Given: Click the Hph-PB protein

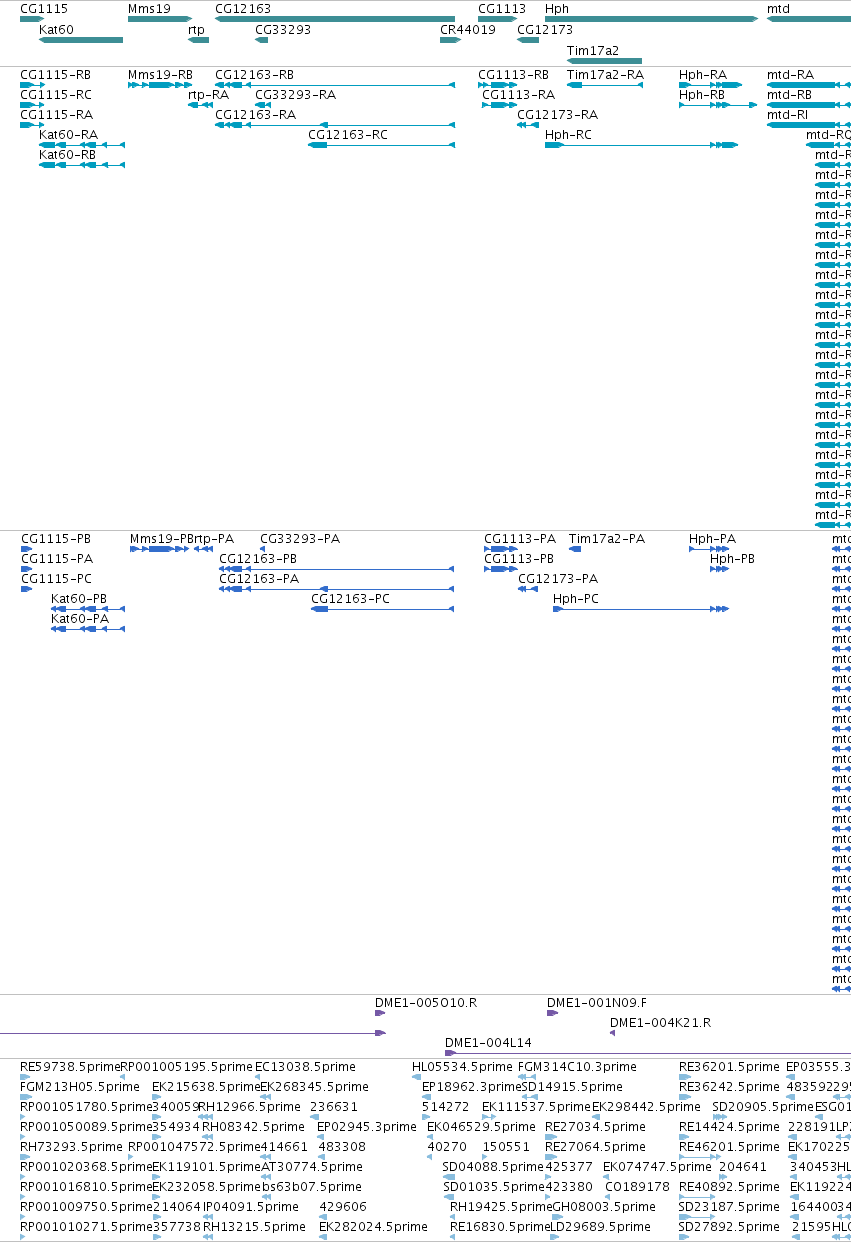Looking at the screenshot, I should tap(733, 559).
